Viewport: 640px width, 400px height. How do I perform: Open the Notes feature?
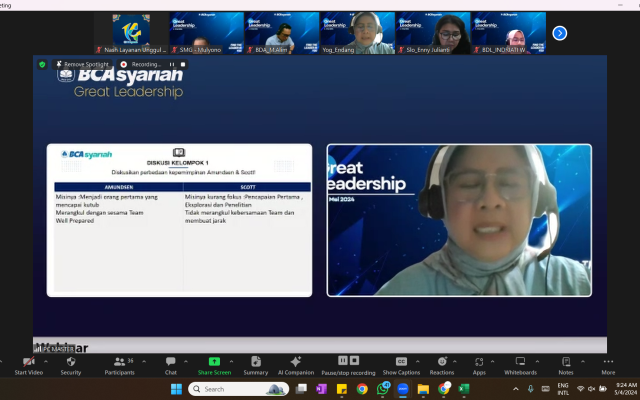[x=566, y=365]
